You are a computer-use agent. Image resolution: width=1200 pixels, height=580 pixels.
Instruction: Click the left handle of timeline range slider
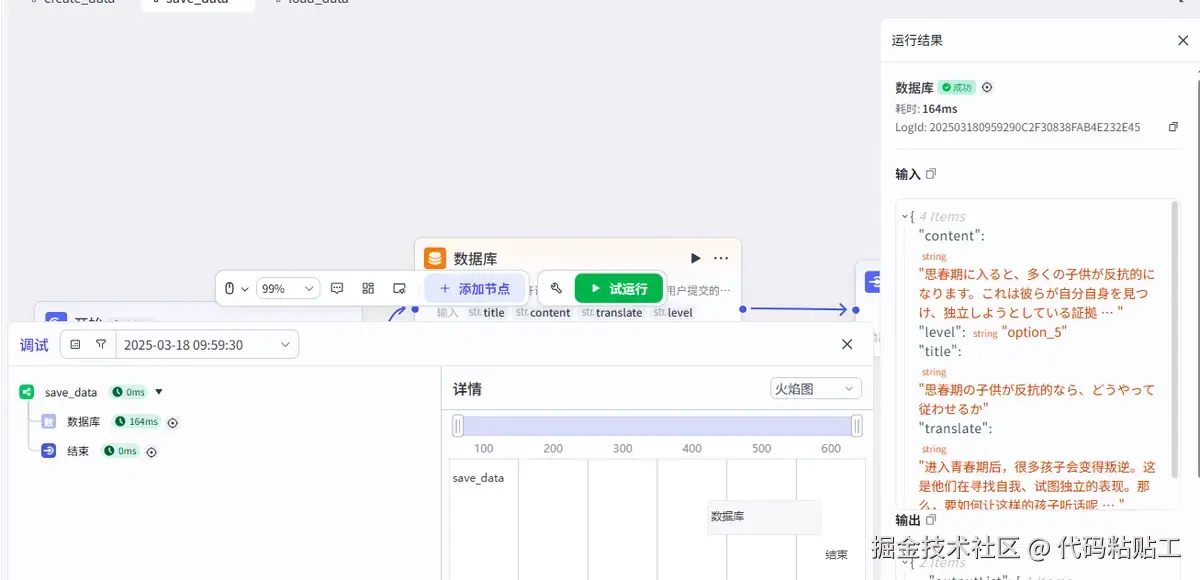pos(458,427)
